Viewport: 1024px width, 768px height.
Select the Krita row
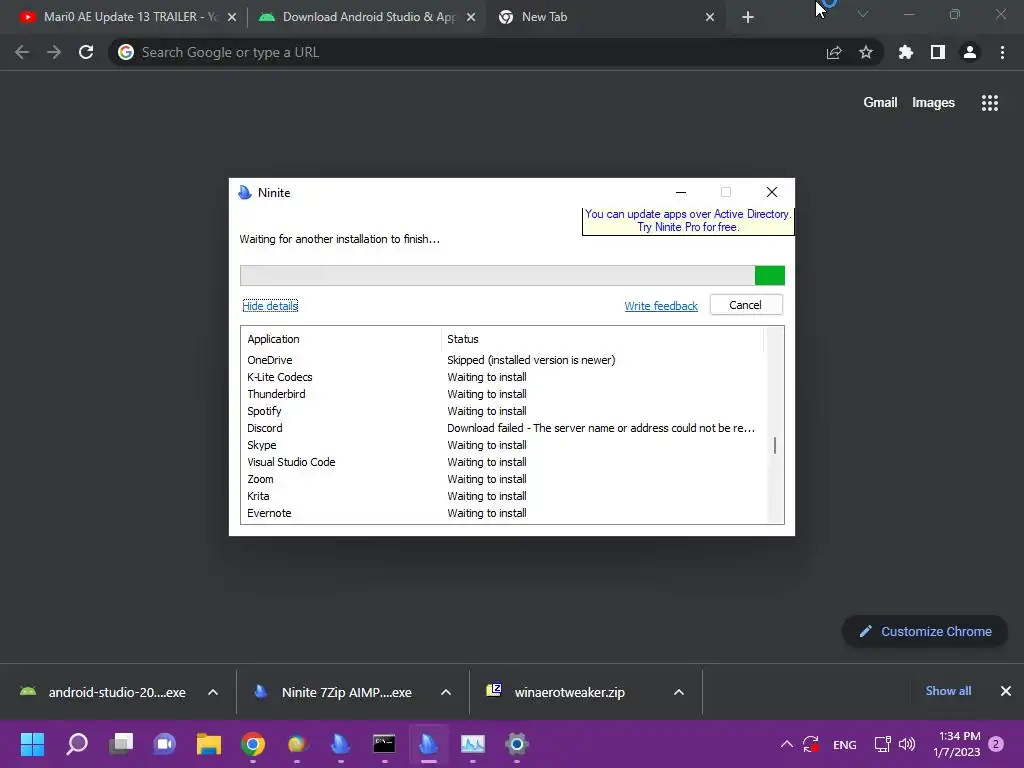(x=502, y=496)
